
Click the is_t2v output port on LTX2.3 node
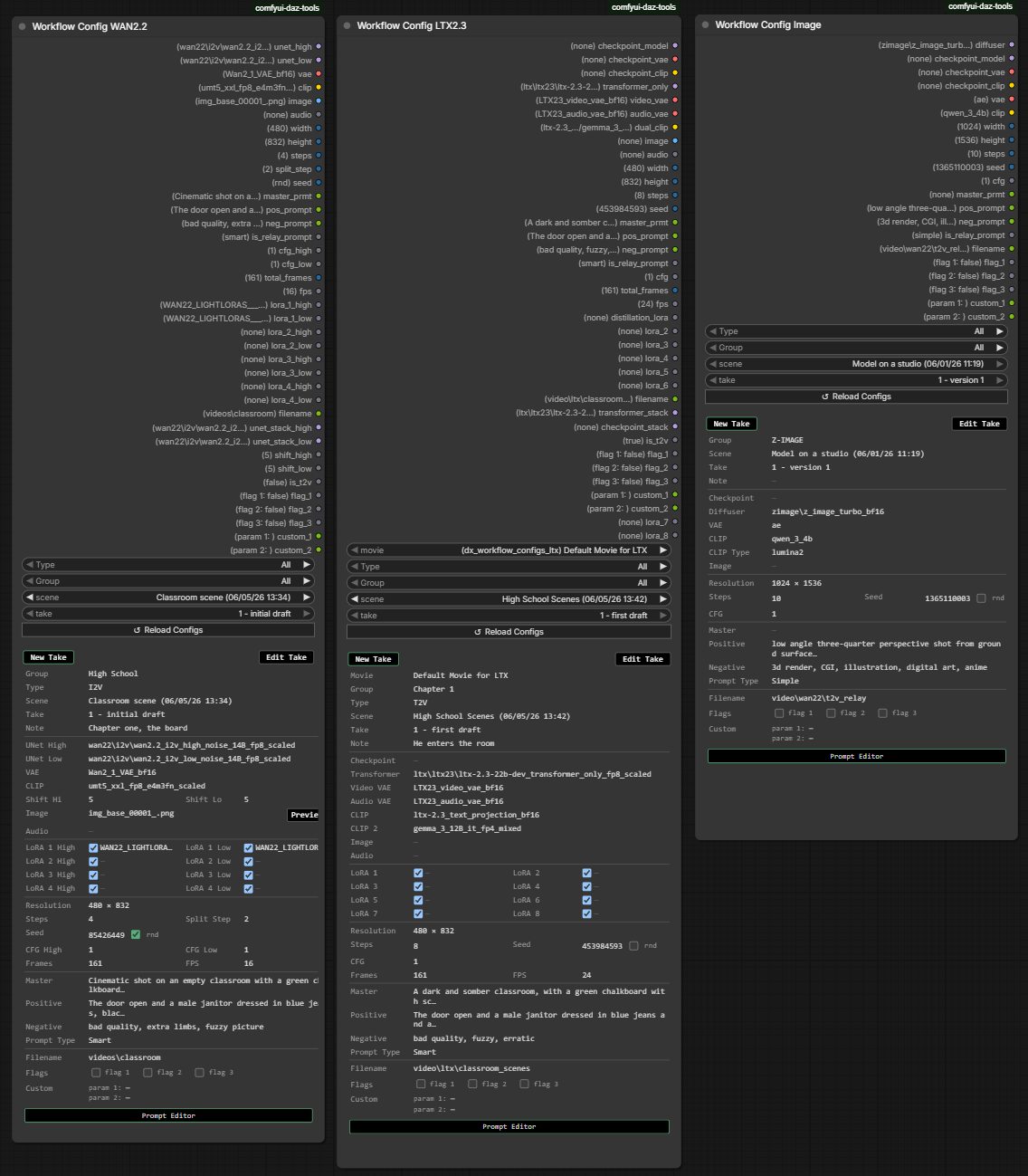(675, 440)
